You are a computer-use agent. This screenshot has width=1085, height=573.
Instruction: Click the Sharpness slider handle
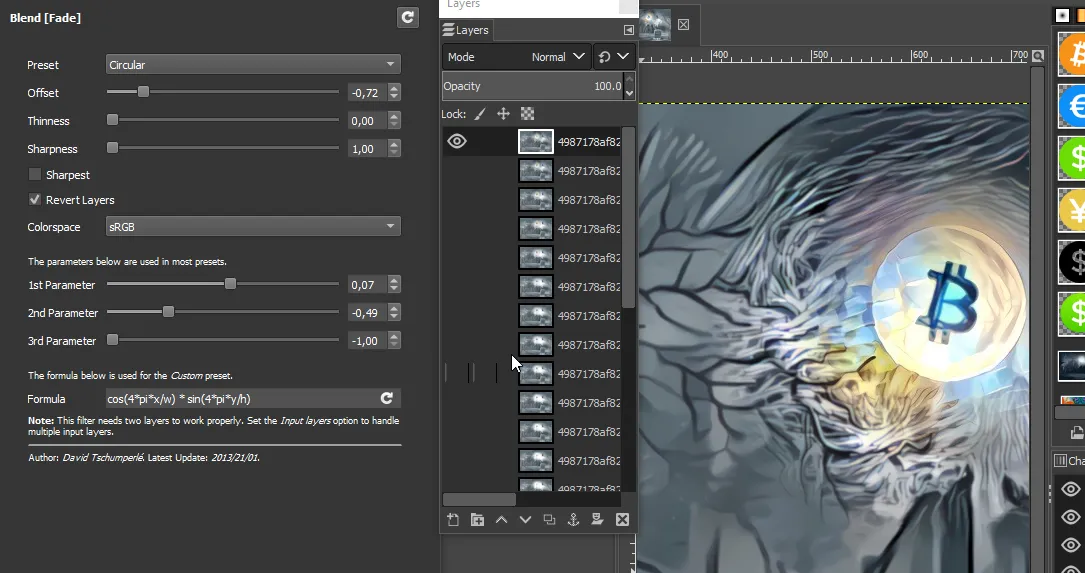point(112,147)
